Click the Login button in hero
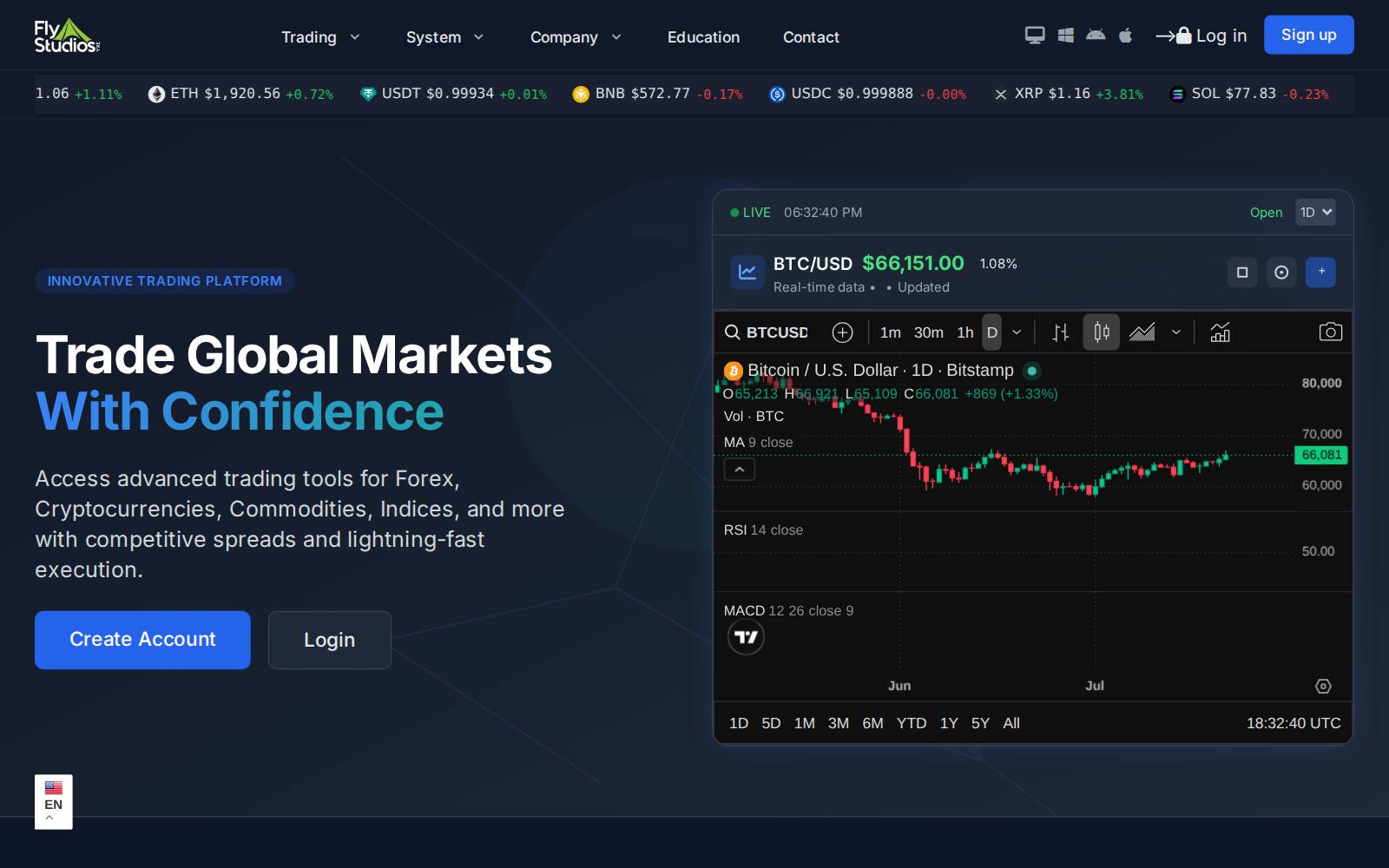Viewport: 1389px width, 868px height. click(329, 640)
